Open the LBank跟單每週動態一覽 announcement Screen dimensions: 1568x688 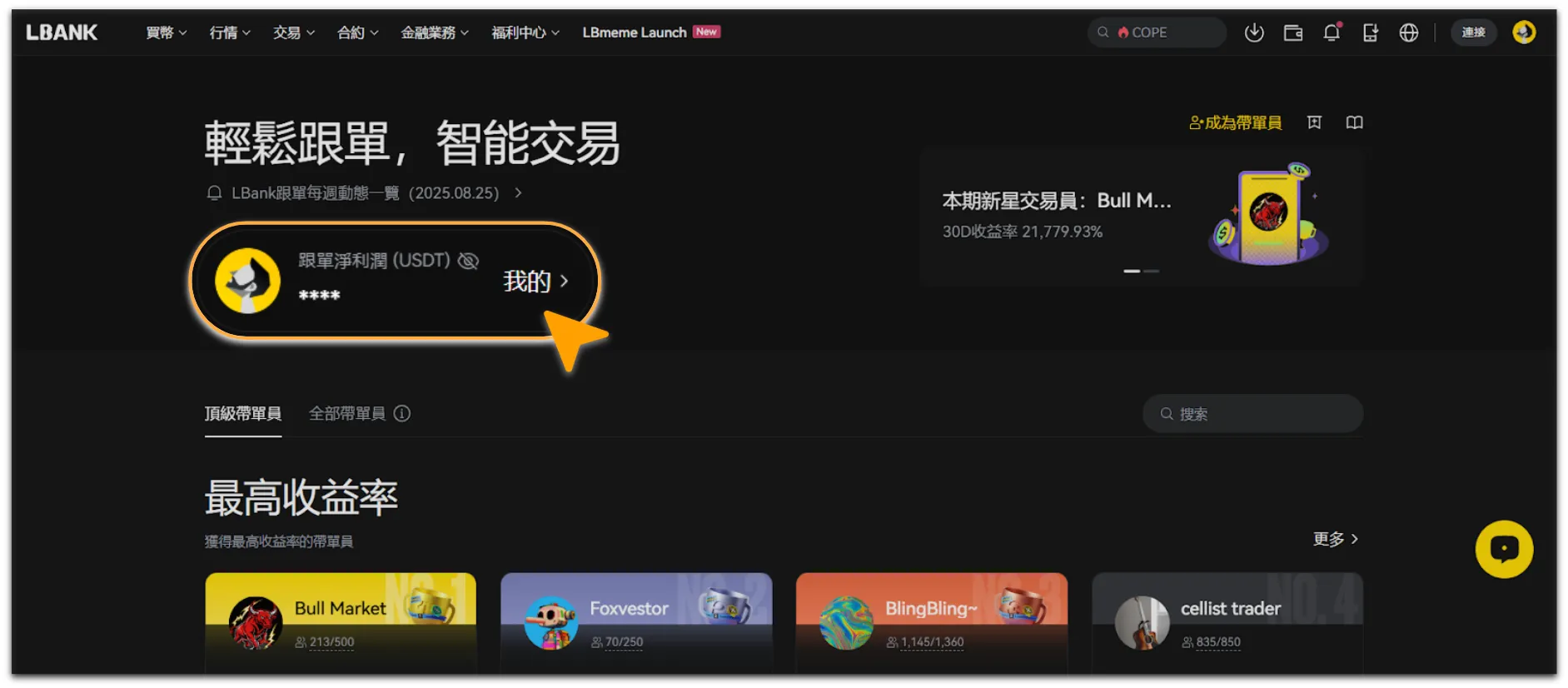[x=366, y=193]
